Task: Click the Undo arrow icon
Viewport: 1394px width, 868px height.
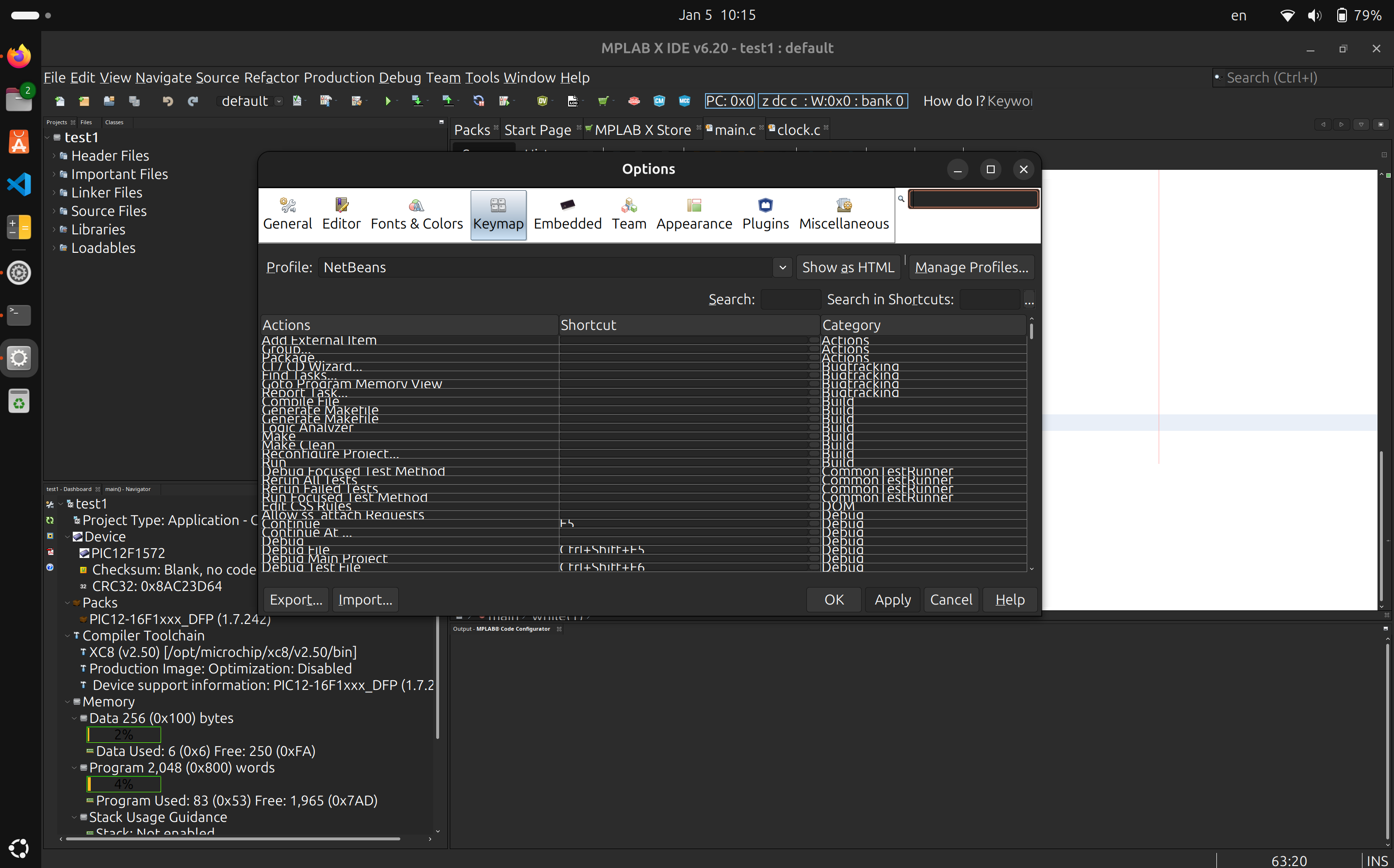Action: click(x=168, y=101)
